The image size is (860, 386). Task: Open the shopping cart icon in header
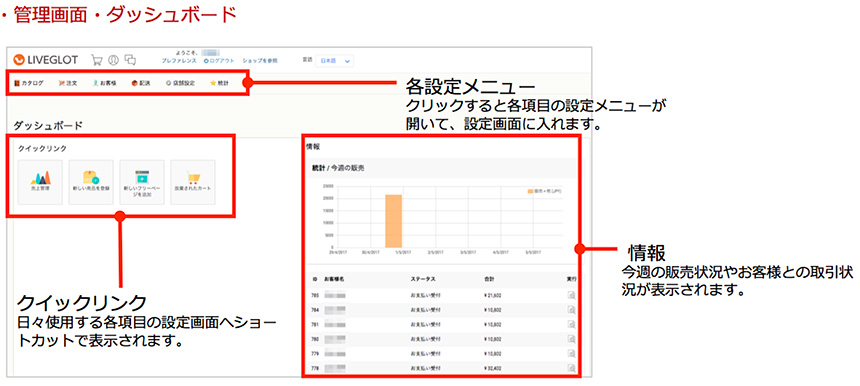[97, 60]
